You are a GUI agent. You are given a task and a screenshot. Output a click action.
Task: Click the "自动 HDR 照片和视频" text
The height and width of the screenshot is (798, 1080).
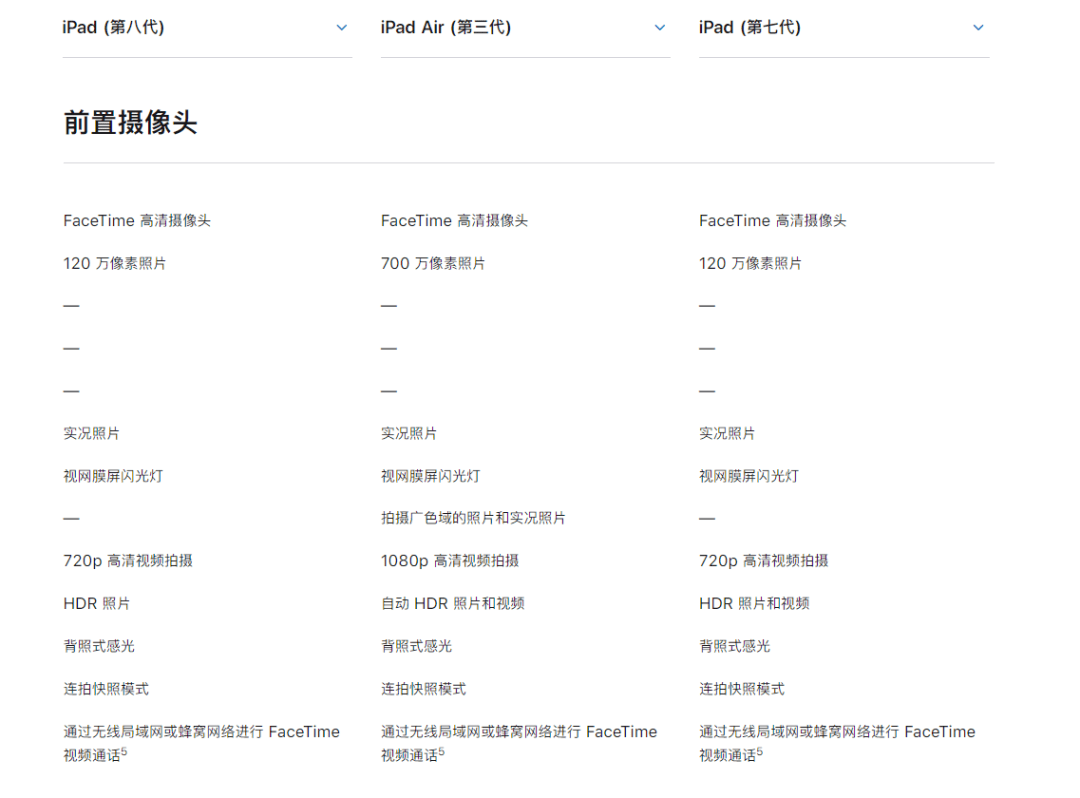[x=453, y=604]
